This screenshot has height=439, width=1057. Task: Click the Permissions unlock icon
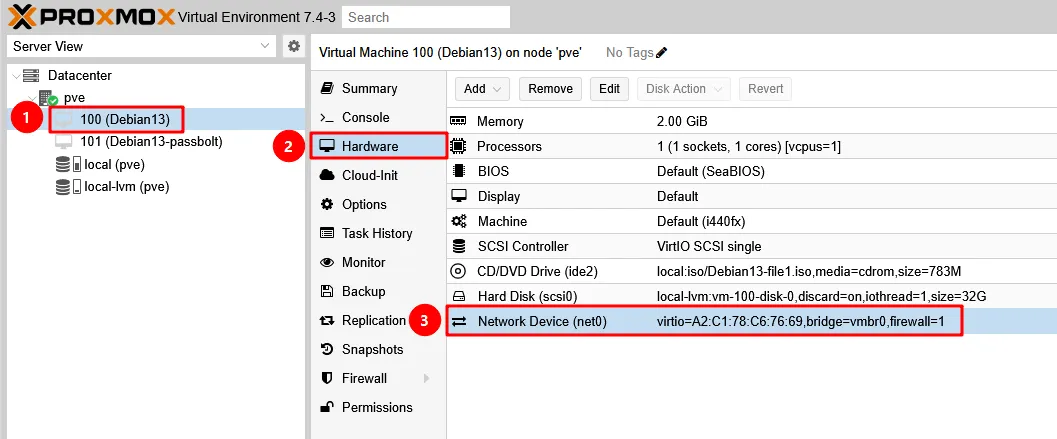pyautogui.click(x=327, y=407)
